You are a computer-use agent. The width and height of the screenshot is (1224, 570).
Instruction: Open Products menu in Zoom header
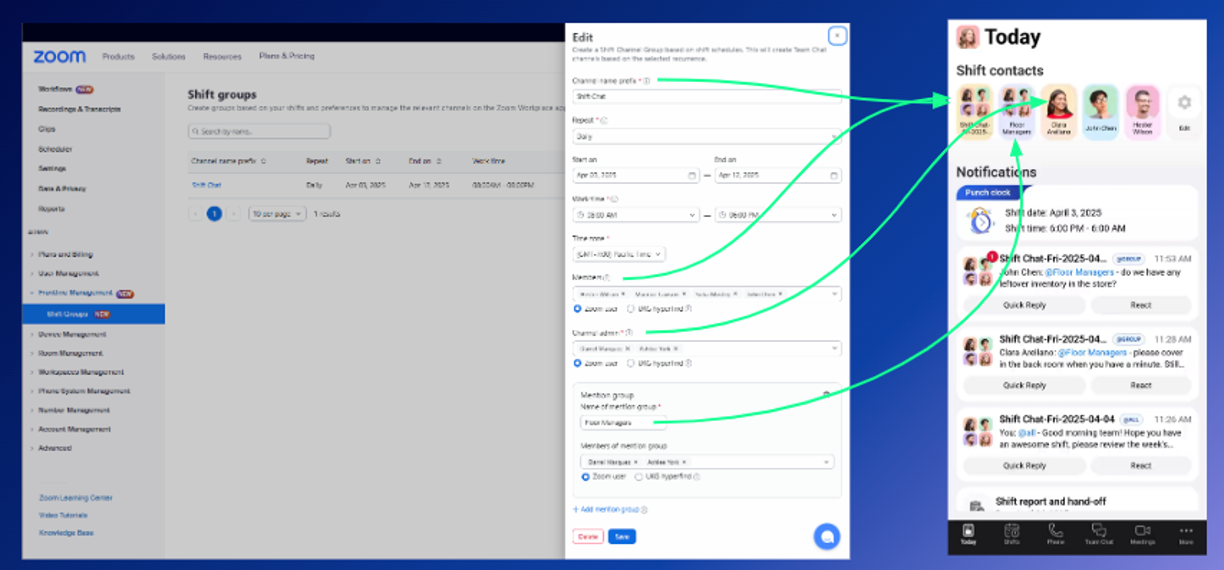pos(118,57)
